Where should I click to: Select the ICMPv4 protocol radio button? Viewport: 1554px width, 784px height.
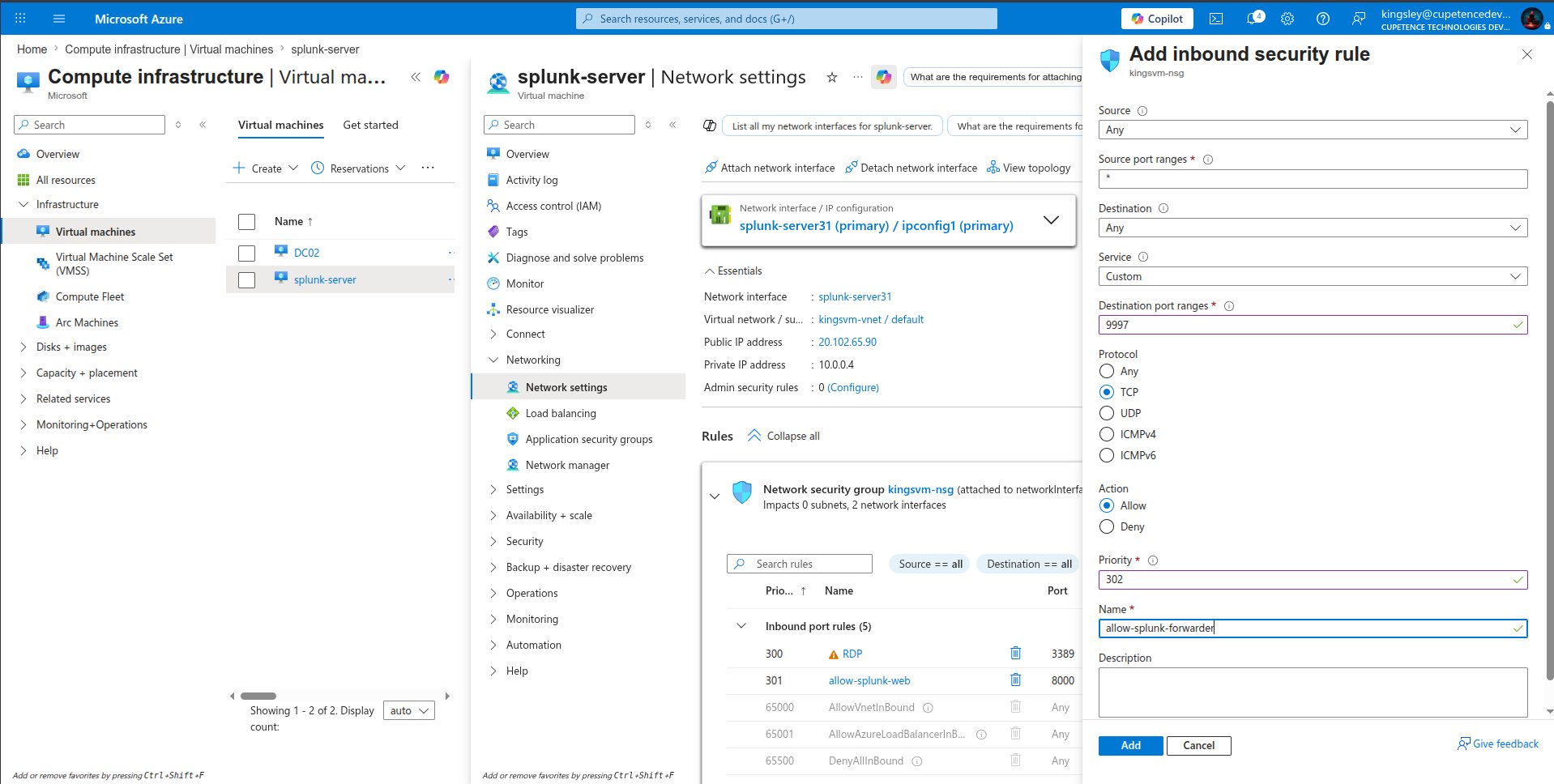[x=1107, y=434]
